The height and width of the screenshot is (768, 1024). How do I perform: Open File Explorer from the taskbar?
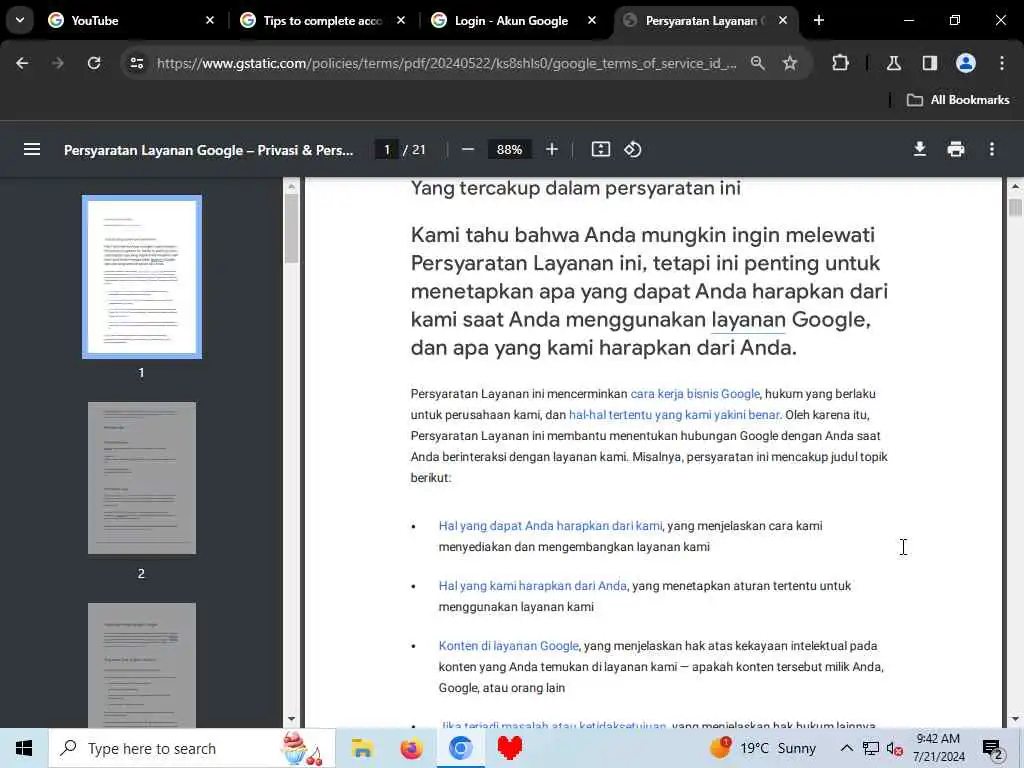362,748
